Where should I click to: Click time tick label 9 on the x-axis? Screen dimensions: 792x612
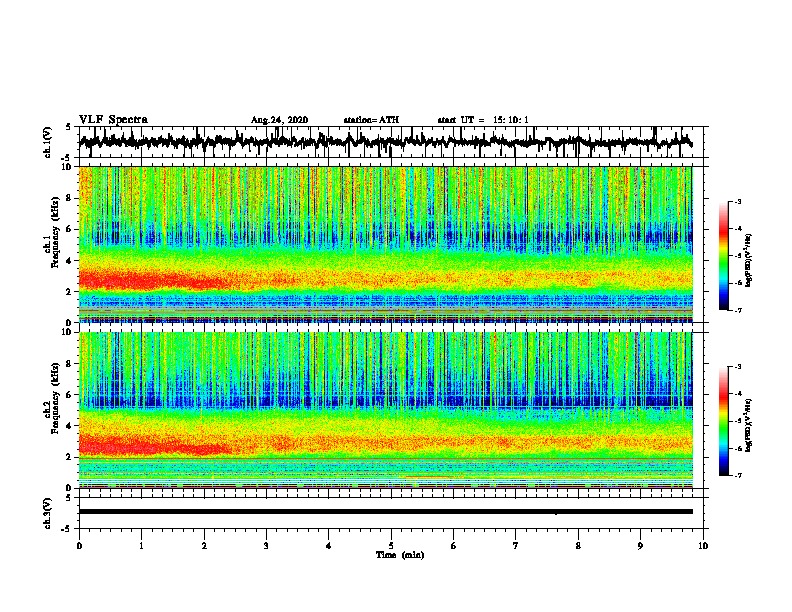tap(640, 546)
